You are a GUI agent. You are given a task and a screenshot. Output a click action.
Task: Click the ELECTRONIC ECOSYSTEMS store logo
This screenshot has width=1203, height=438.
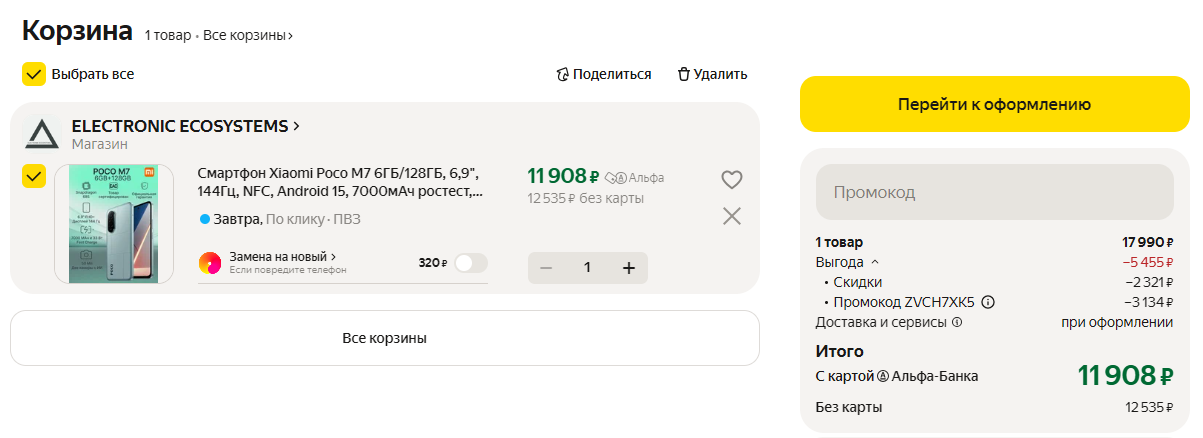tap(43, 135)
